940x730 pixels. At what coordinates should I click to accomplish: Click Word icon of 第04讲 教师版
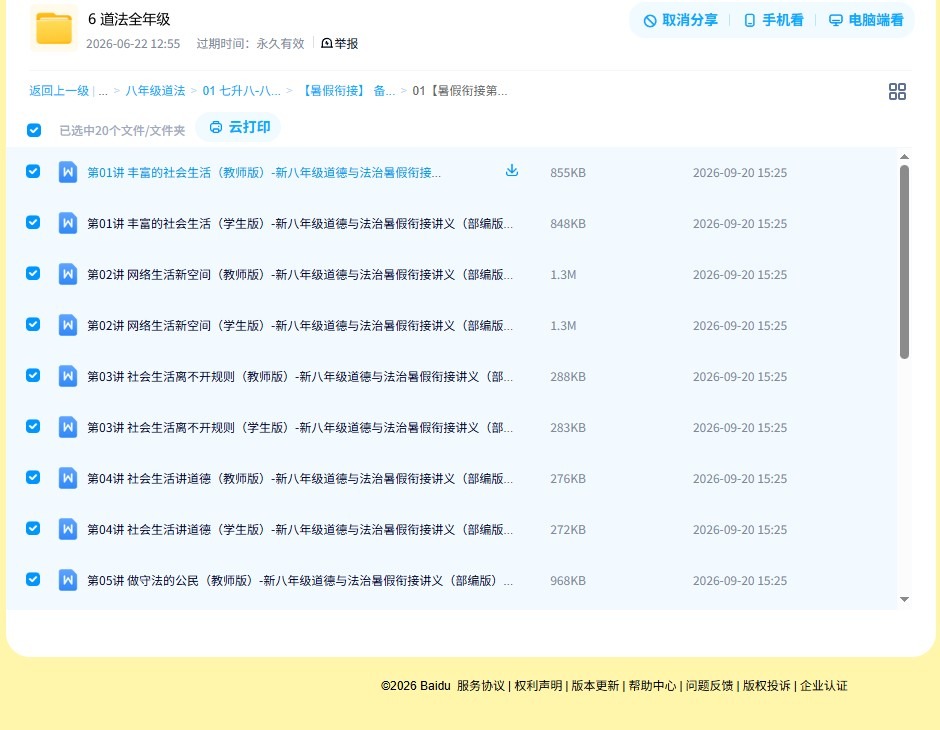point(68,478)
